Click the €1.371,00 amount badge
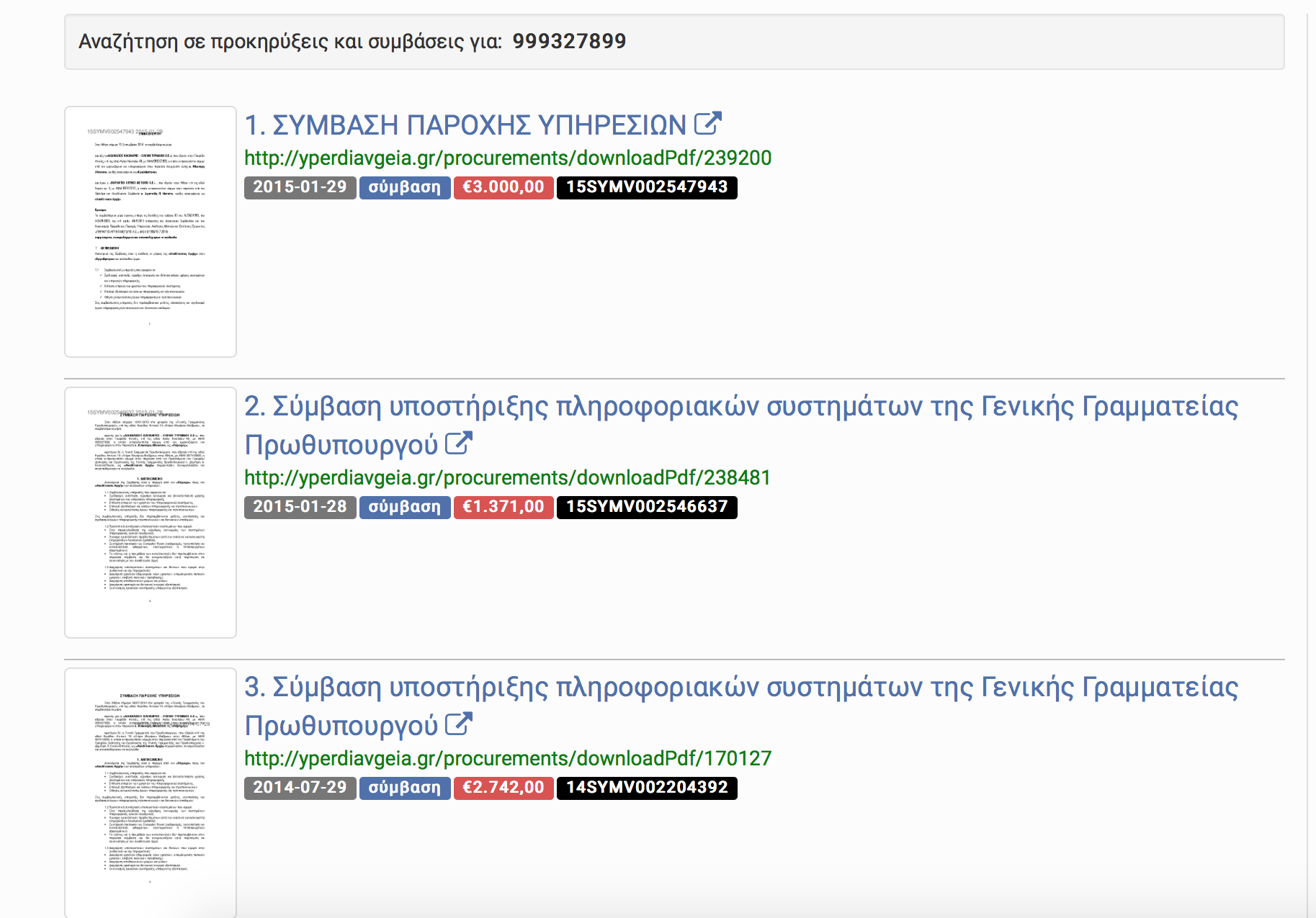The height and width of the screenshot is (918, 1316). [503, 507]
